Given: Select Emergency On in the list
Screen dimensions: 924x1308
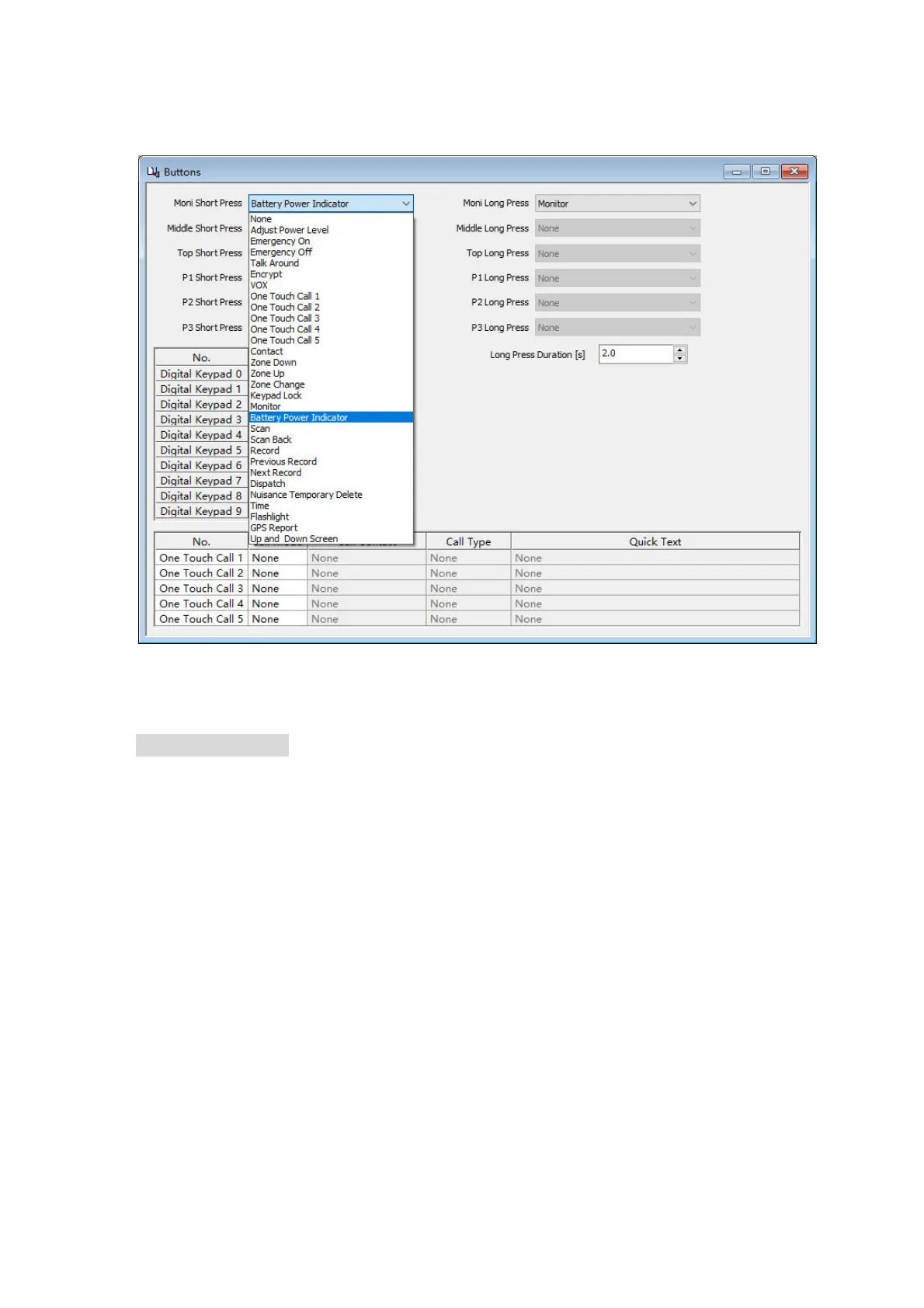Looking at the screenshot, I should [331, 241].
